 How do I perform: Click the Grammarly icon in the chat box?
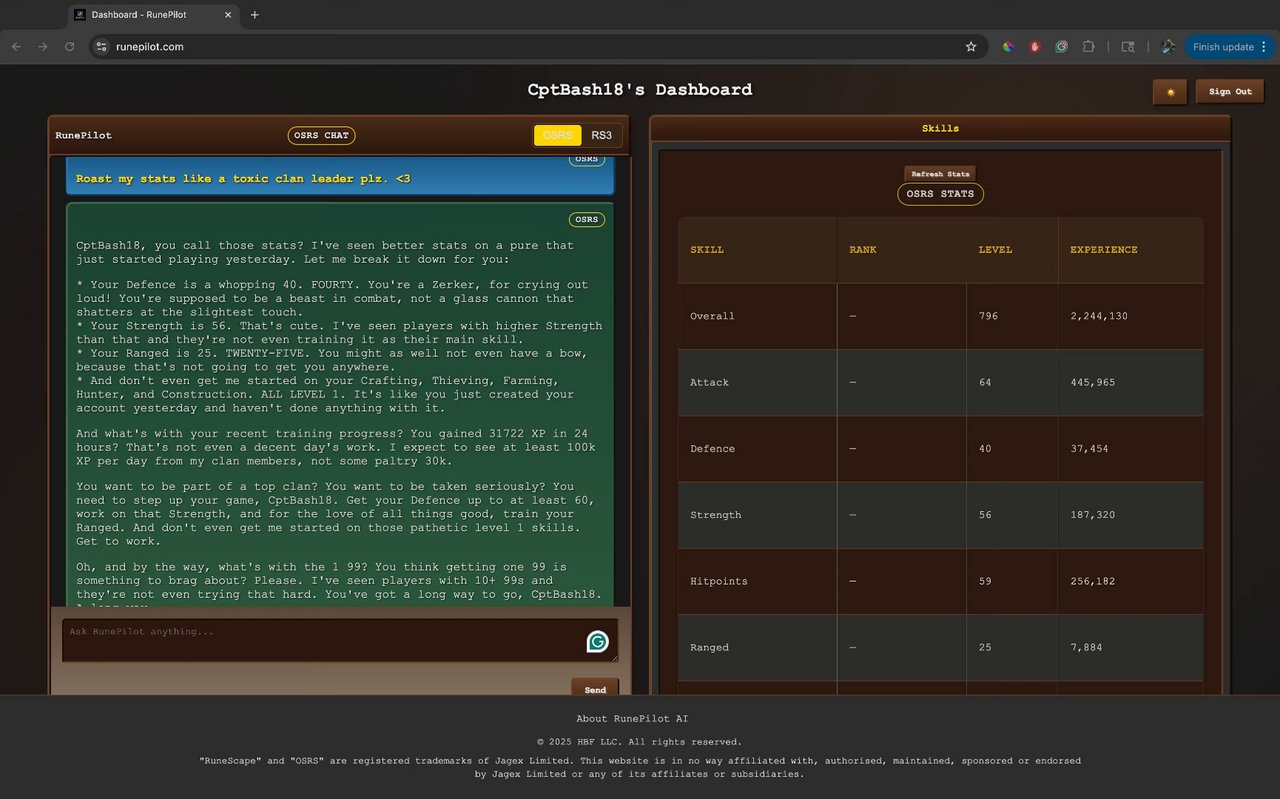pos(597,642)
